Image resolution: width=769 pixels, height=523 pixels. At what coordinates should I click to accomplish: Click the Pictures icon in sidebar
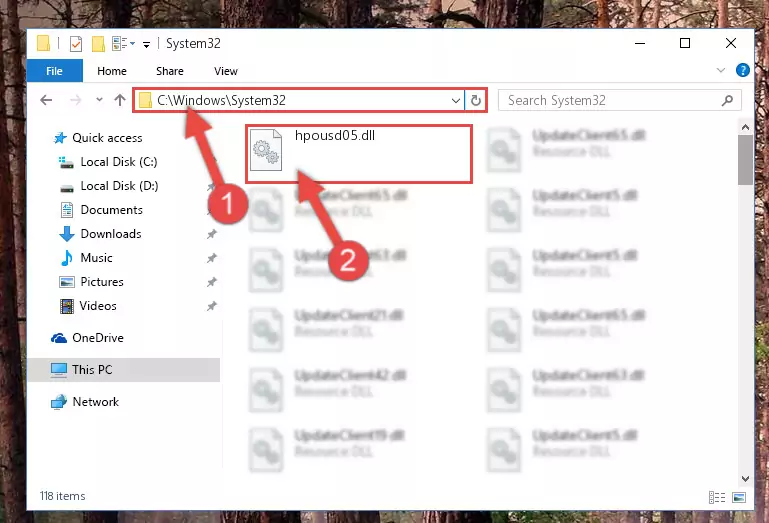(x=67, y=282)
